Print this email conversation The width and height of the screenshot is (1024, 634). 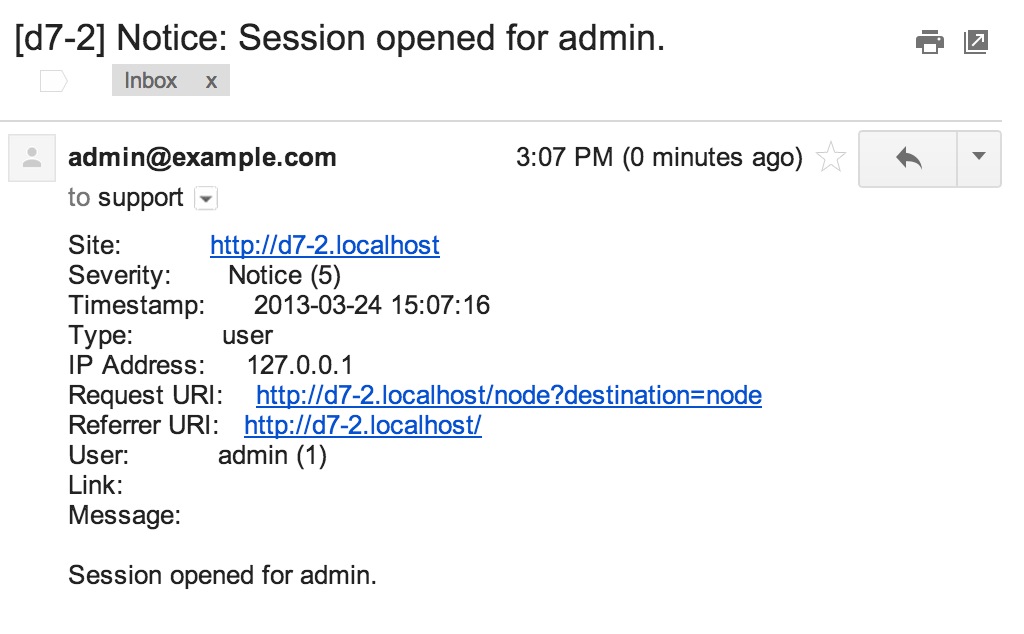click(x=929, y=42)
